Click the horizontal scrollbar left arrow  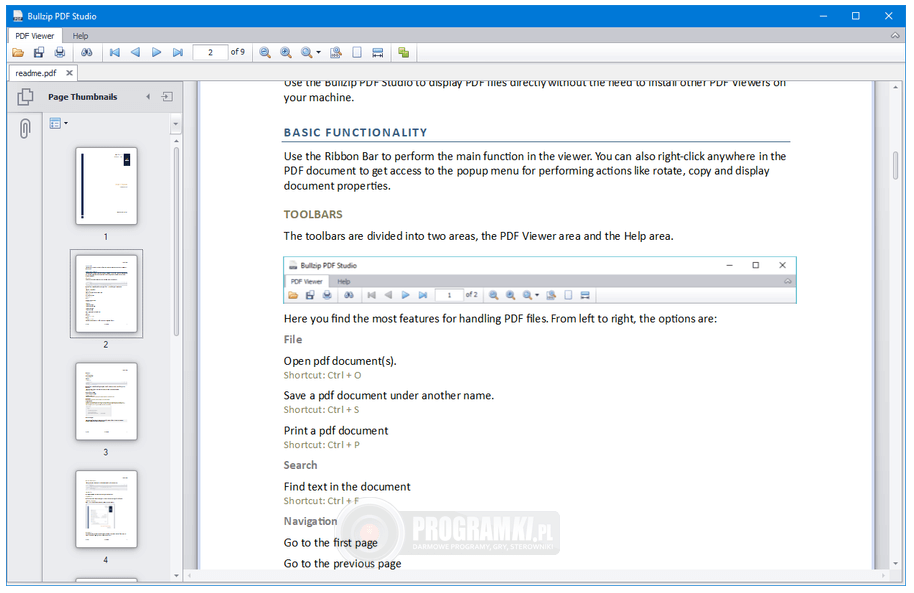coord(189,576)
